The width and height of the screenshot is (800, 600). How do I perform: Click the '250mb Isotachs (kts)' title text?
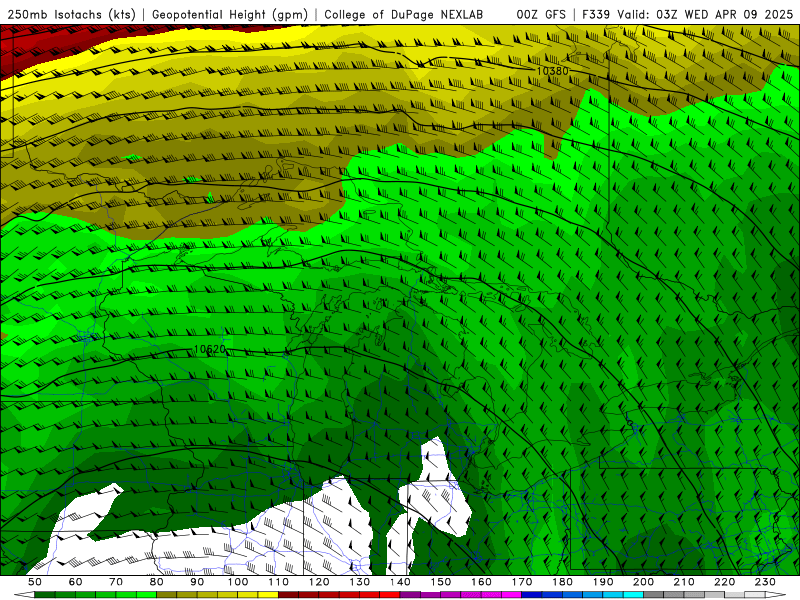71,15
